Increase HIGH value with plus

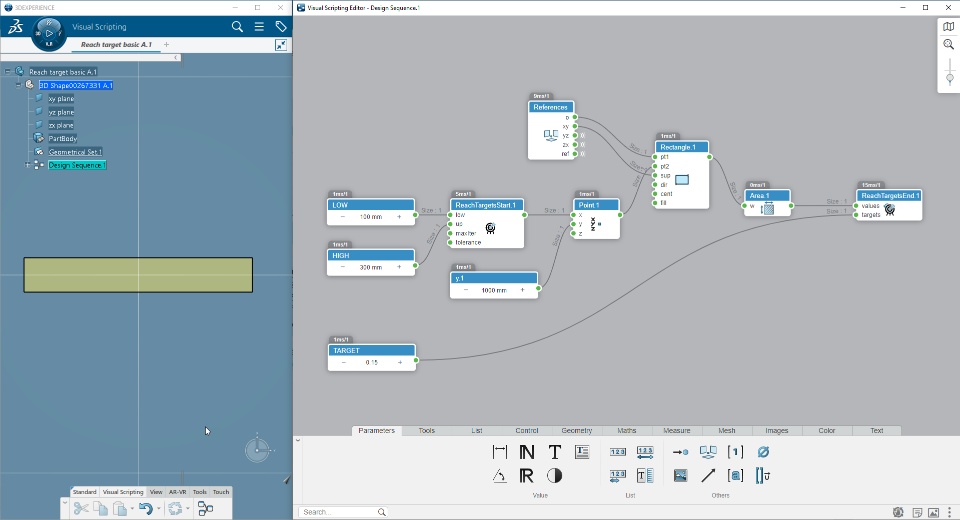coord(399,267)
